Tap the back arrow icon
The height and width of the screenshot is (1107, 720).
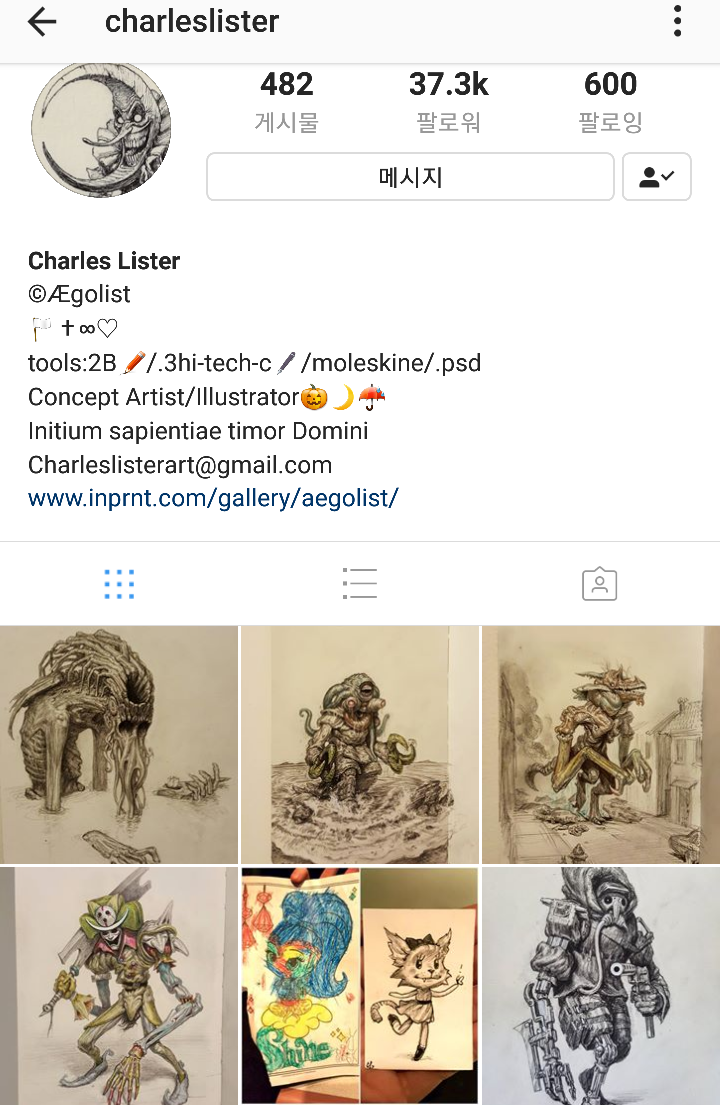(42, 22)
